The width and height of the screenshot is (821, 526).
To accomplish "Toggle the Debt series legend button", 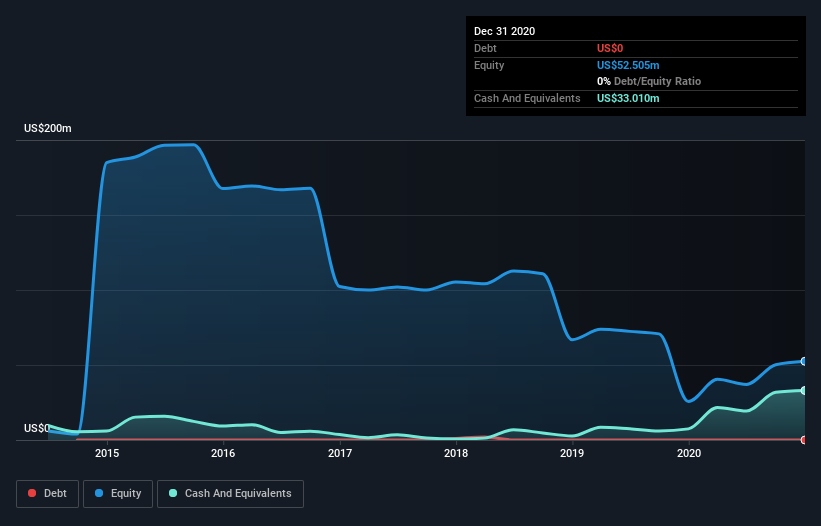I will point(48,494).
